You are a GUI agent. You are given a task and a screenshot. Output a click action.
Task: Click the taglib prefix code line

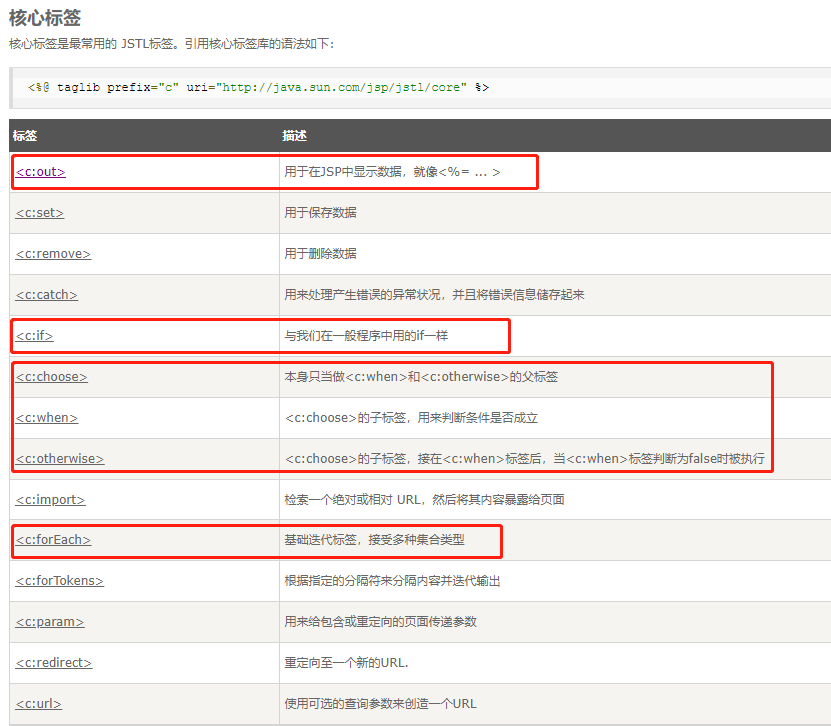tap(258, 87)
